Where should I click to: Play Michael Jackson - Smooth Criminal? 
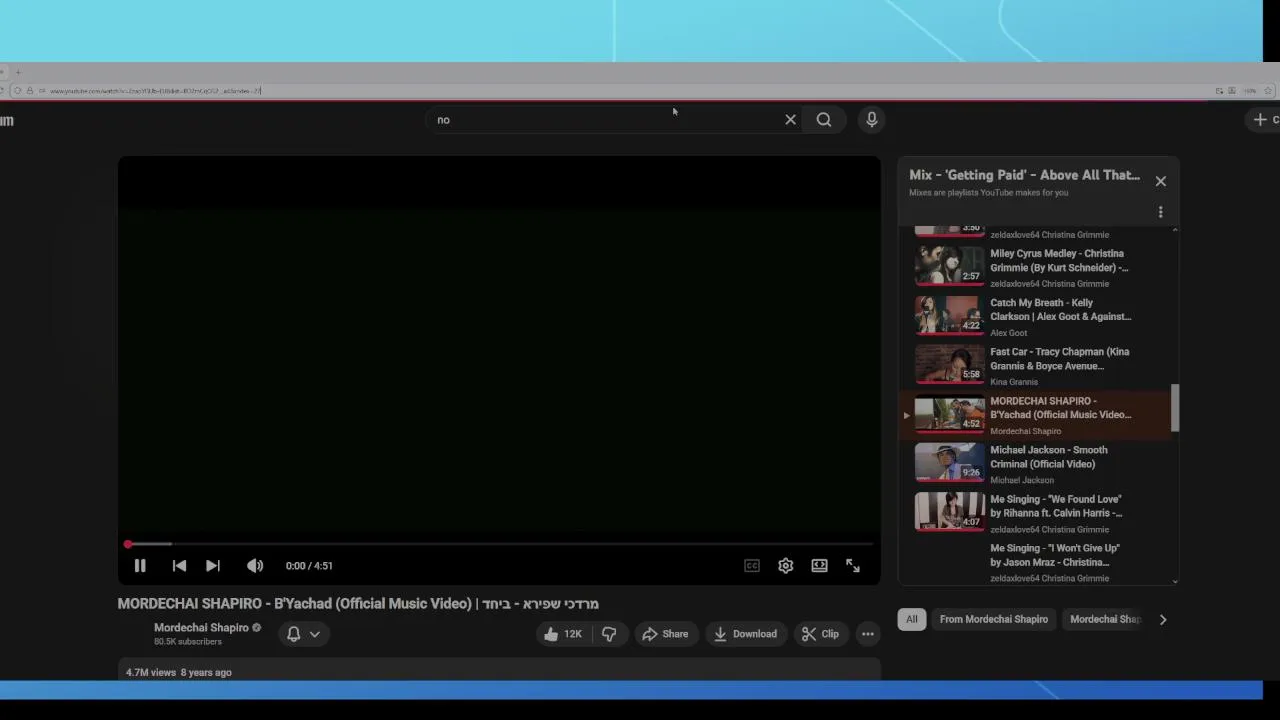click(1048, 457)
